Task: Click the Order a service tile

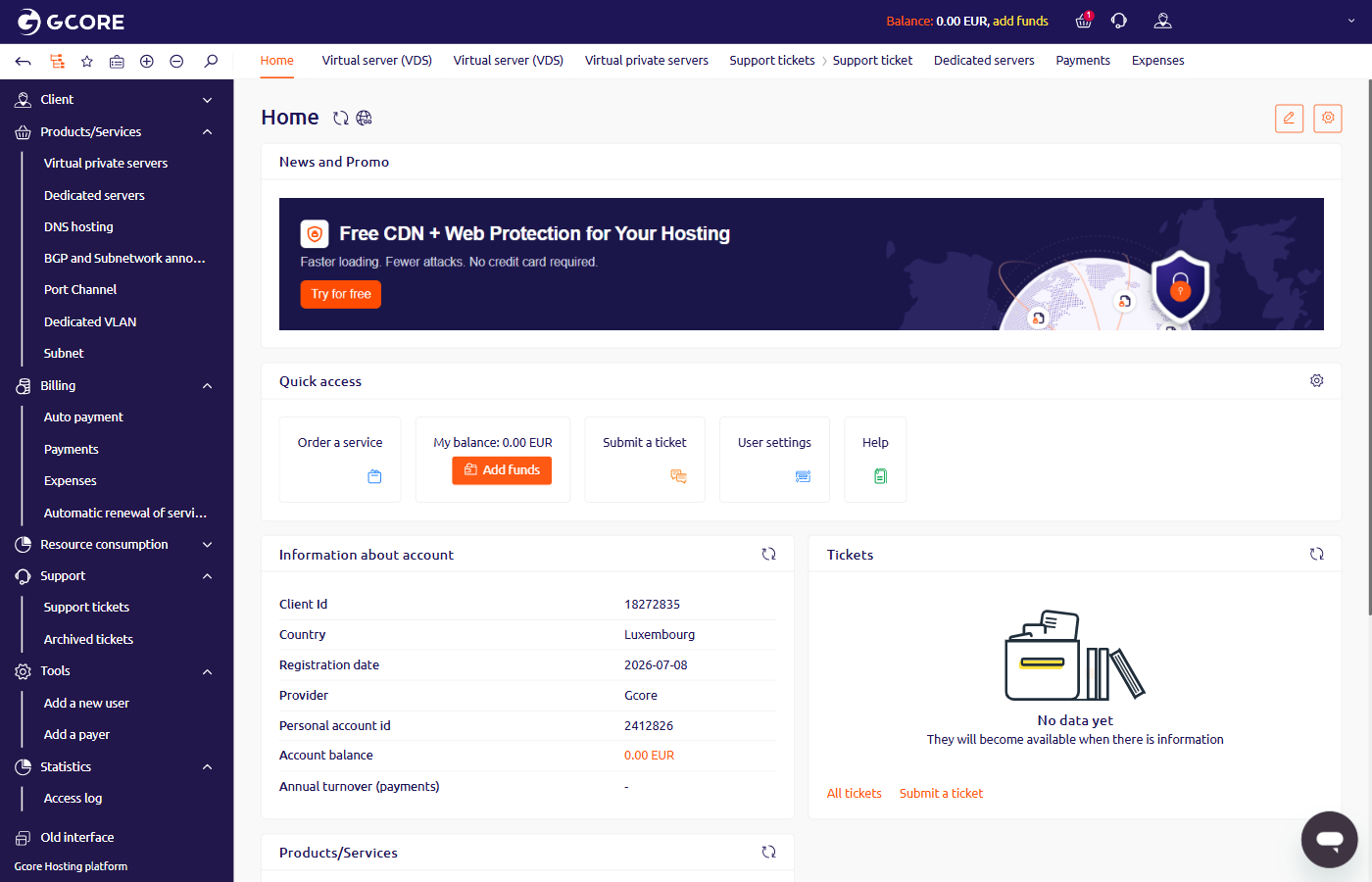Action: (340, 460)
